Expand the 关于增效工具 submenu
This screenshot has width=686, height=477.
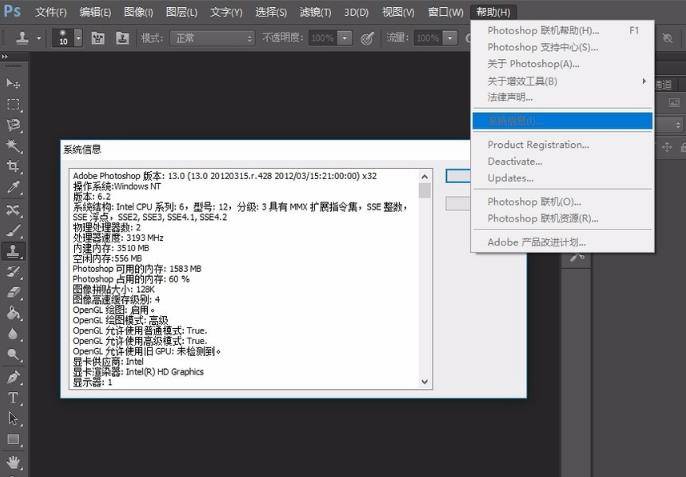coord(565,81)
